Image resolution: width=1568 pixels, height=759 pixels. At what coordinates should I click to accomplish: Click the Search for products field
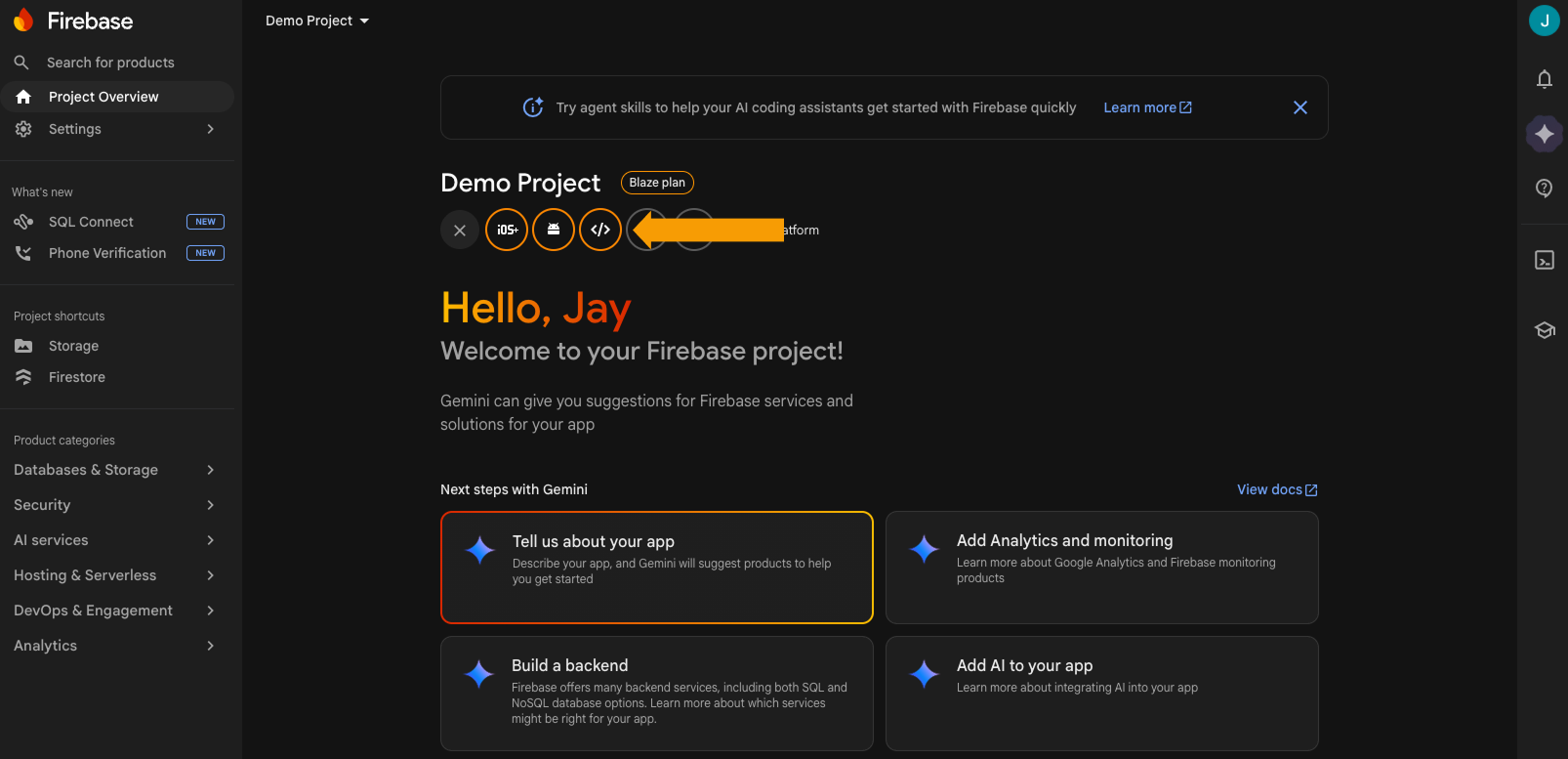(x=117, y=63)
